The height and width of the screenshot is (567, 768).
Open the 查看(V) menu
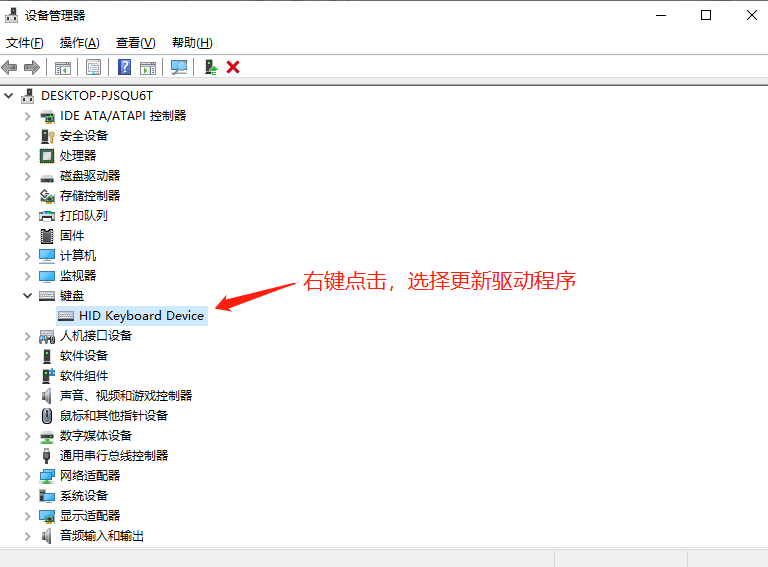[136, 43]
